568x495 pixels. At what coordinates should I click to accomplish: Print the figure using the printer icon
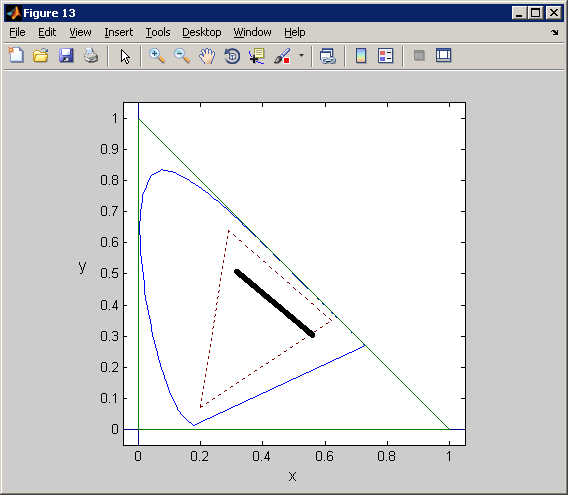pyautogui.click(x=91, y=56)
